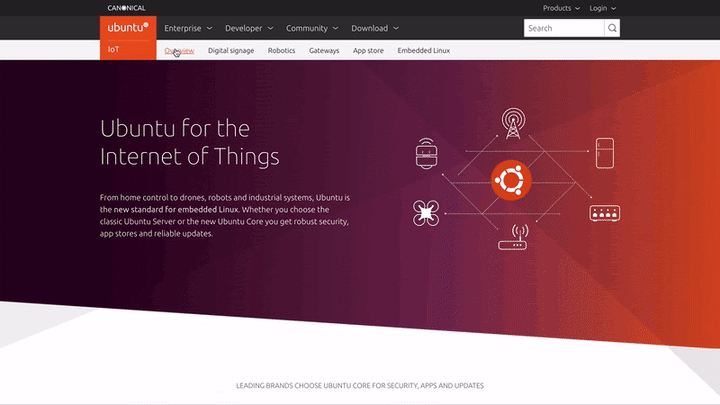Click the 'Ubuntu for the Internet of Things' heading
The image size is (720, 405).
tap(190, 142)
